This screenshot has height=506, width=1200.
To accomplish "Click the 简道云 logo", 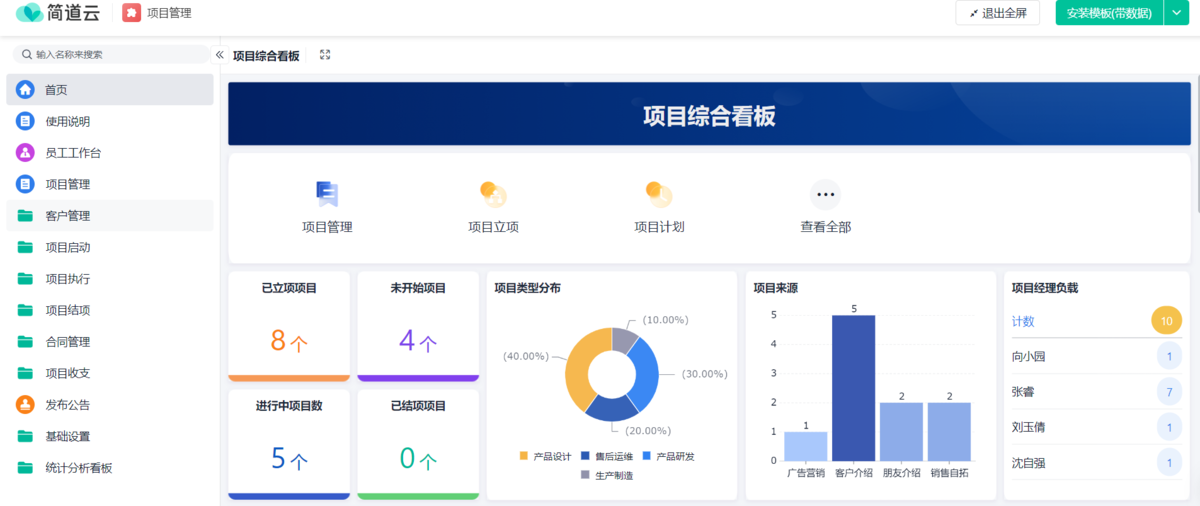I will point(56,13).
